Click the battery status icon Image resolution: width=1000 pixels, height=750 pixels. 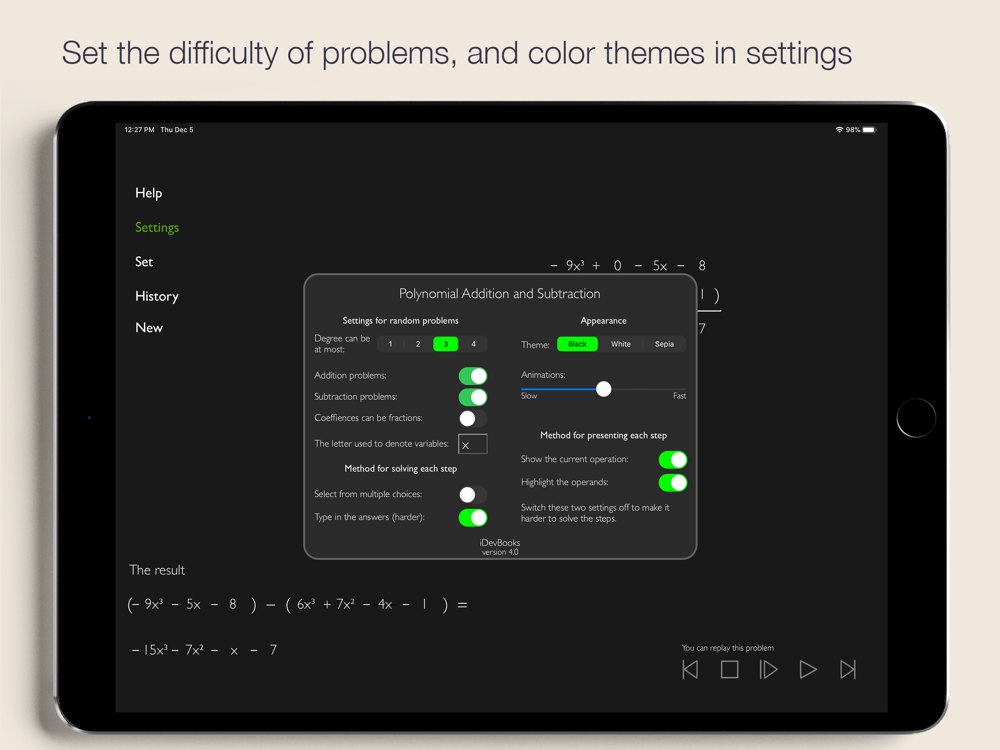(869, 129)
